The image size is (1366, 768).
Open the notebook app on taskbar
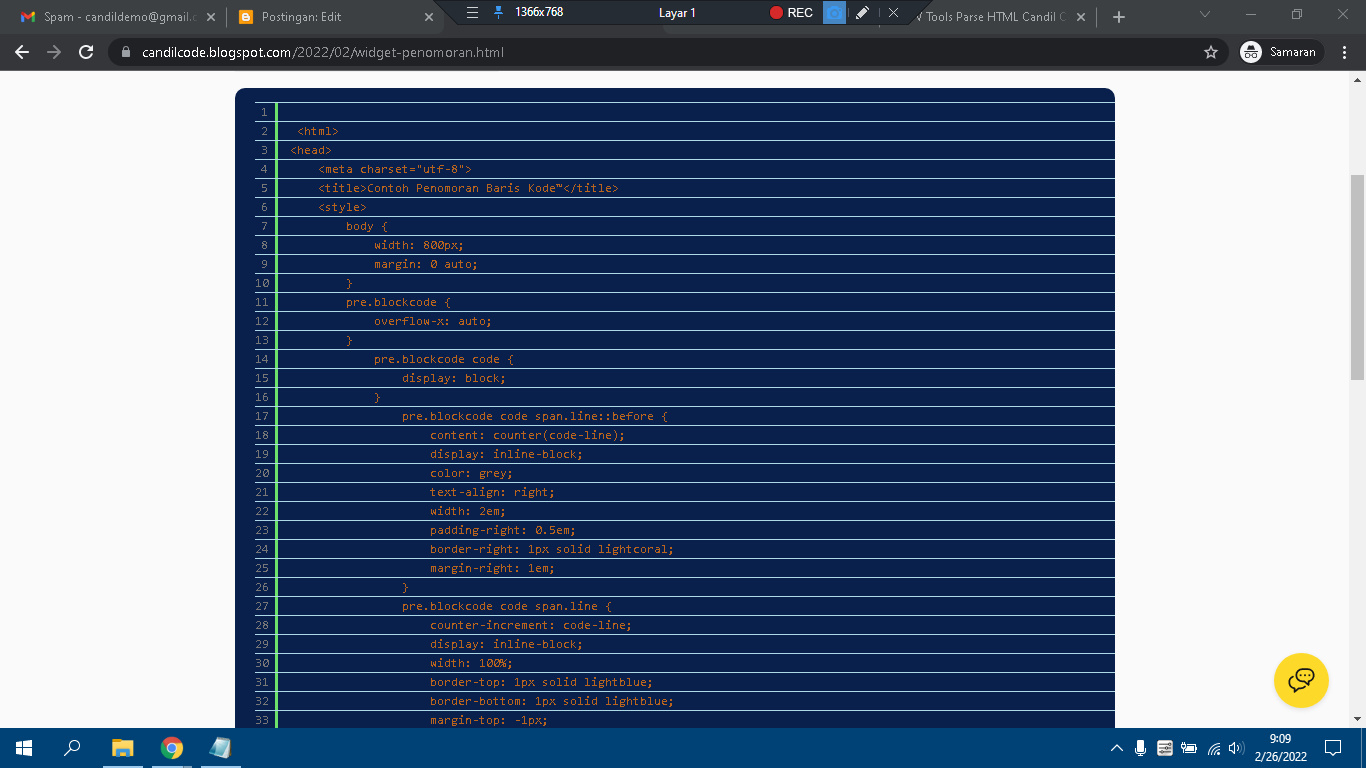[x=221, y=748]
